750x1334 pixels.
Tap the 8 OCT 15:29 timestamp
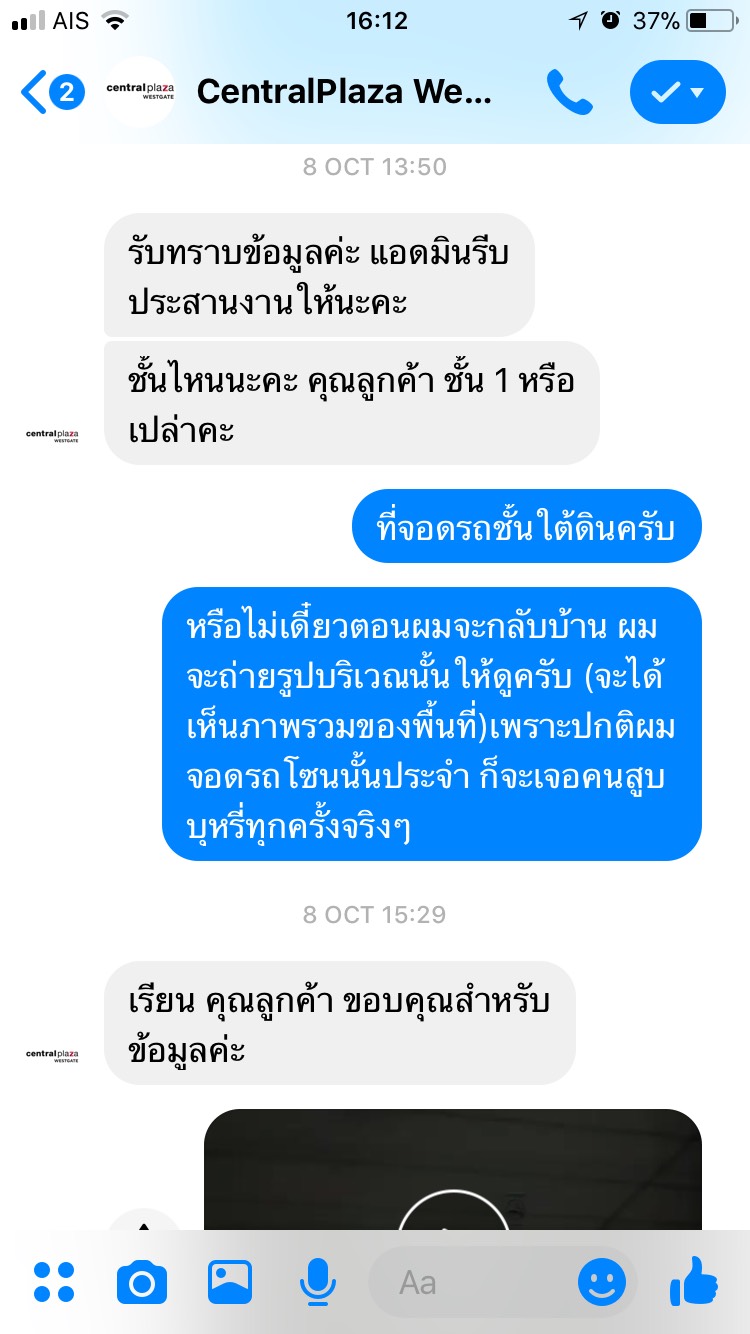[x=375, y=914]
